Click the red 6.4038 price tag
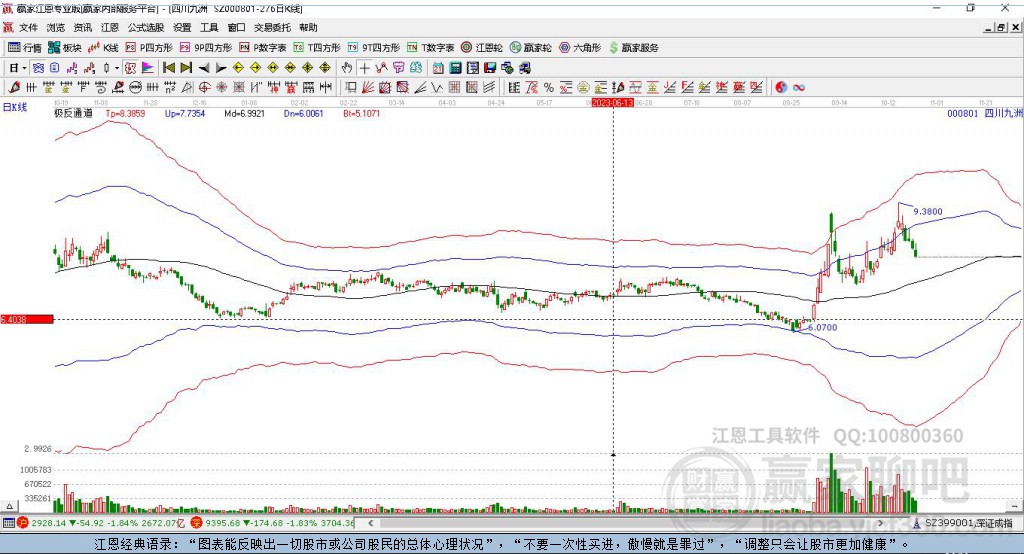 click(27, 319)
